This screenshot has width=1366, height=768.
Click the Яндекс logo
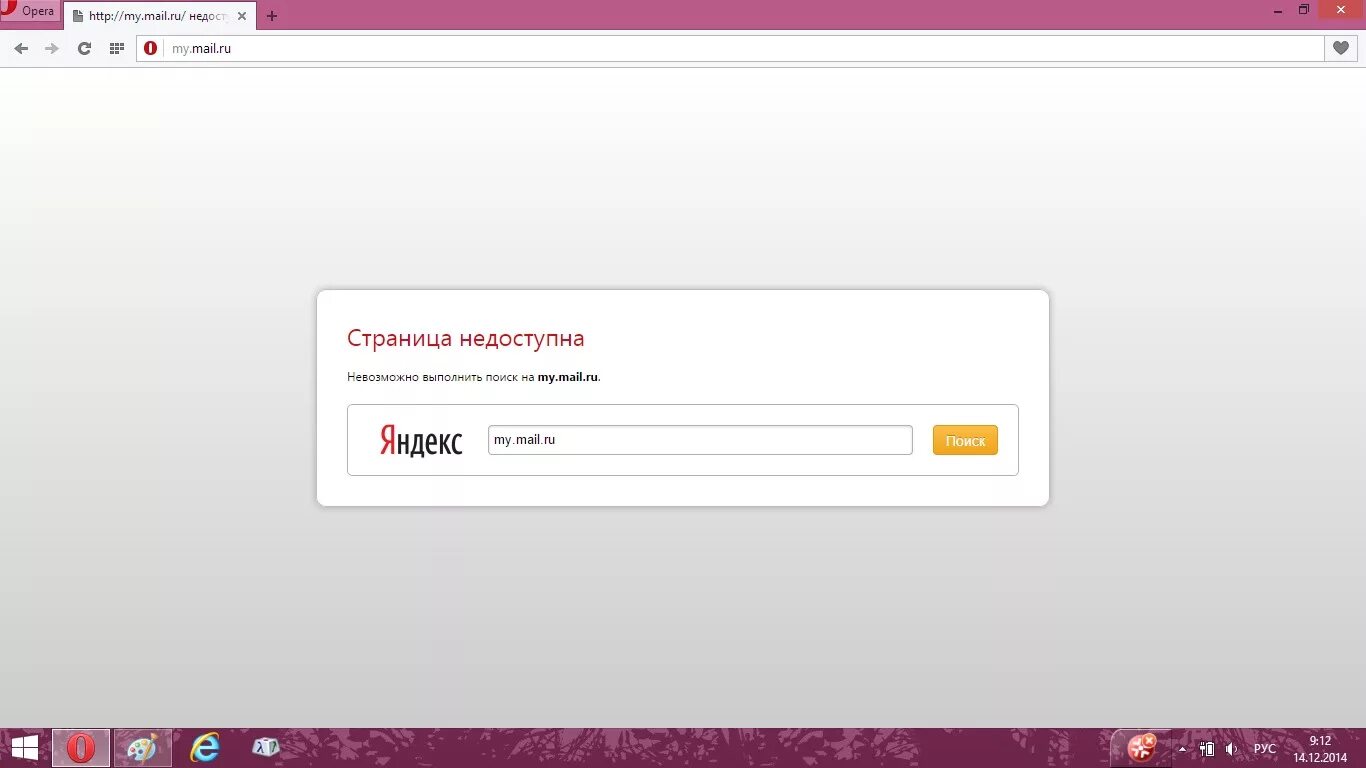click(x=421, y=440)
